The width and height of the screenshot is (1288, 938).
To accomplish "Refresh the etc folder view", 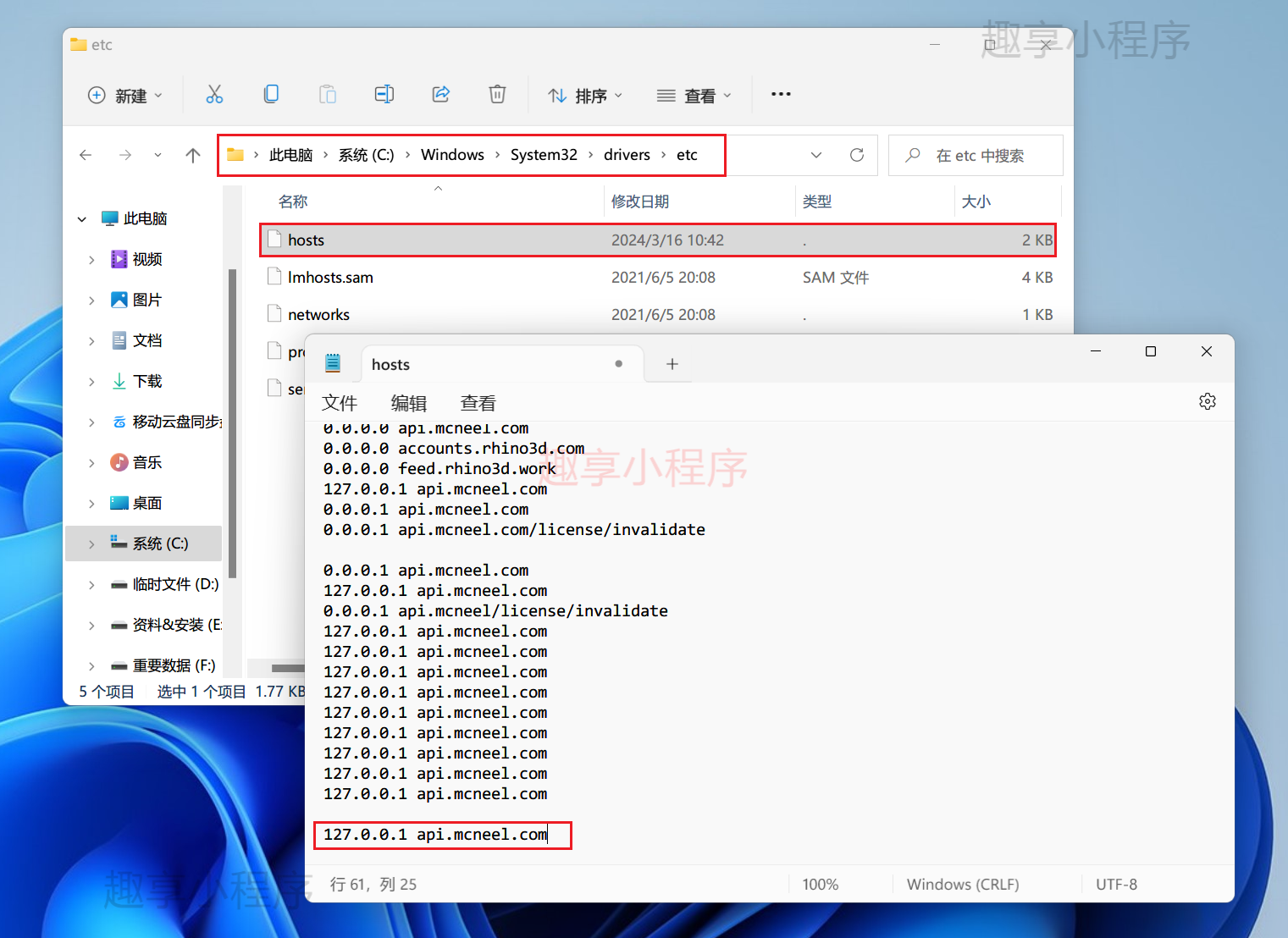I will (x=857, y=155).
